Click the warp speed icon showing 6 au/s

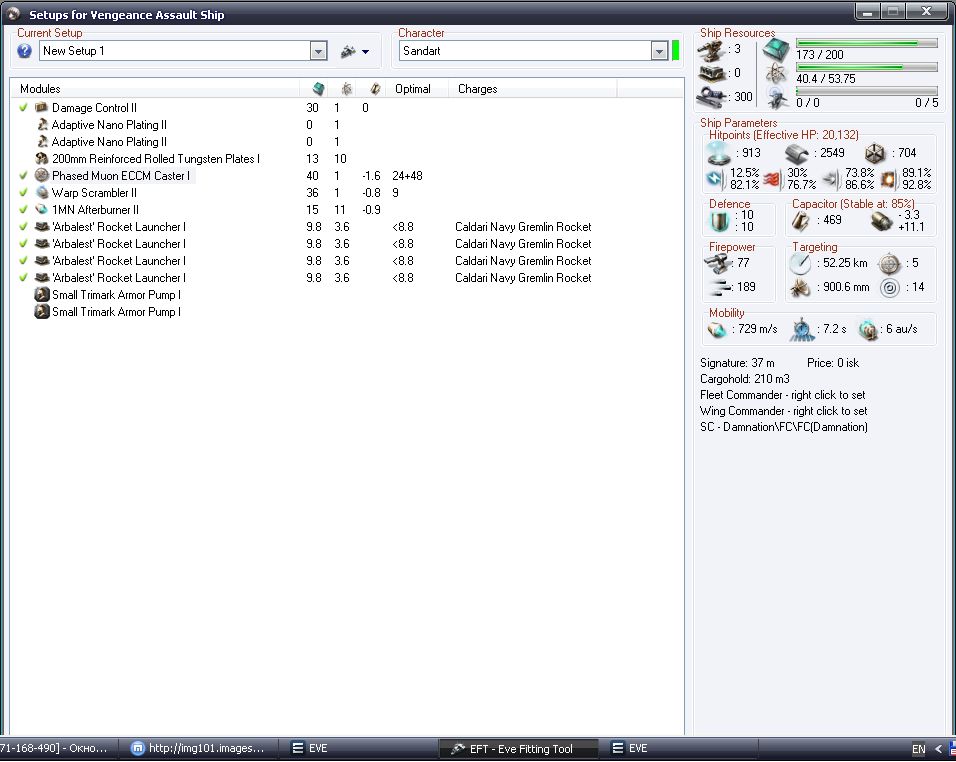click(867, 330)
